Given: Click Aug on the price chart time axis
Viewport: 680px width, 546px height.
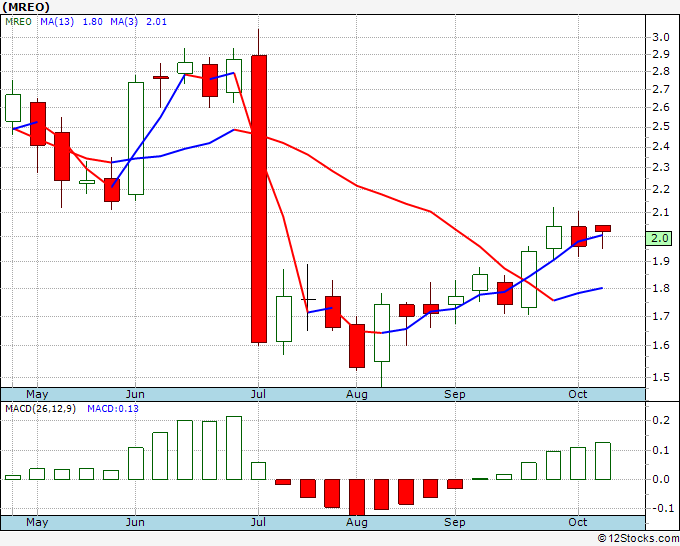Looking at the screenshot, I should tap(356, 394).
